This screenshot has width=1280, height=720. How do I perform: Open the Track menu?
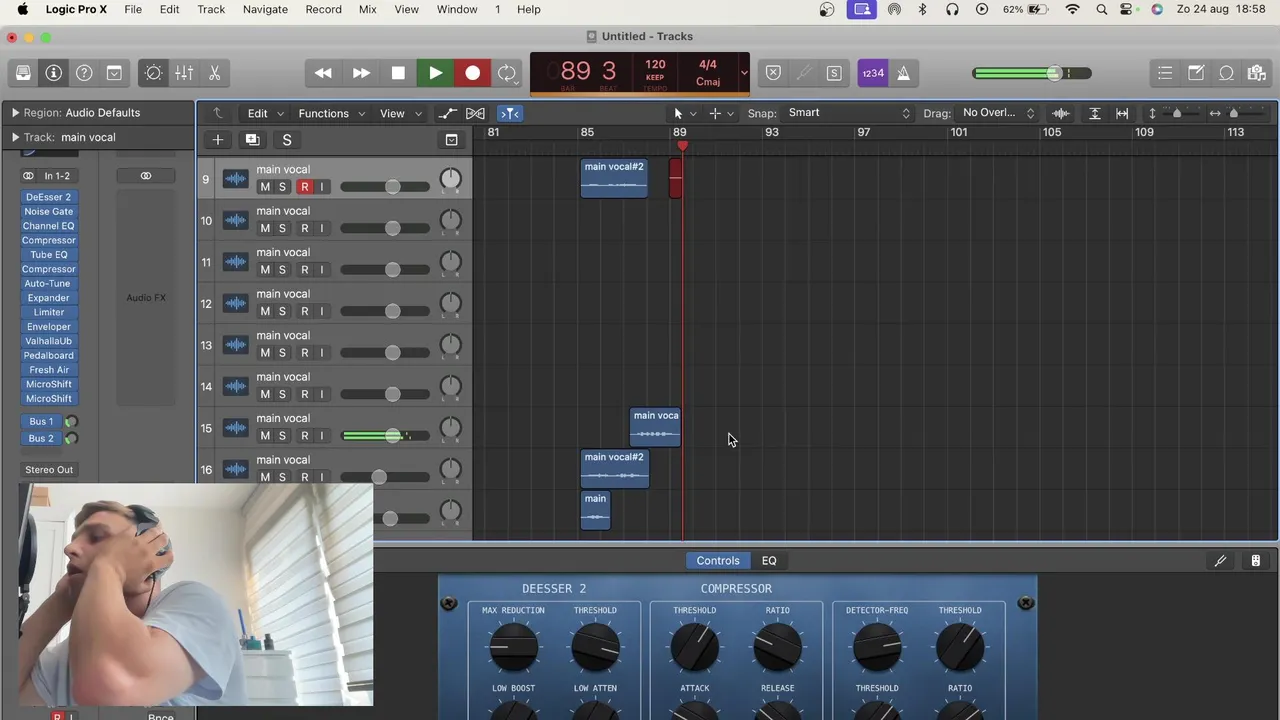(211, 9)
